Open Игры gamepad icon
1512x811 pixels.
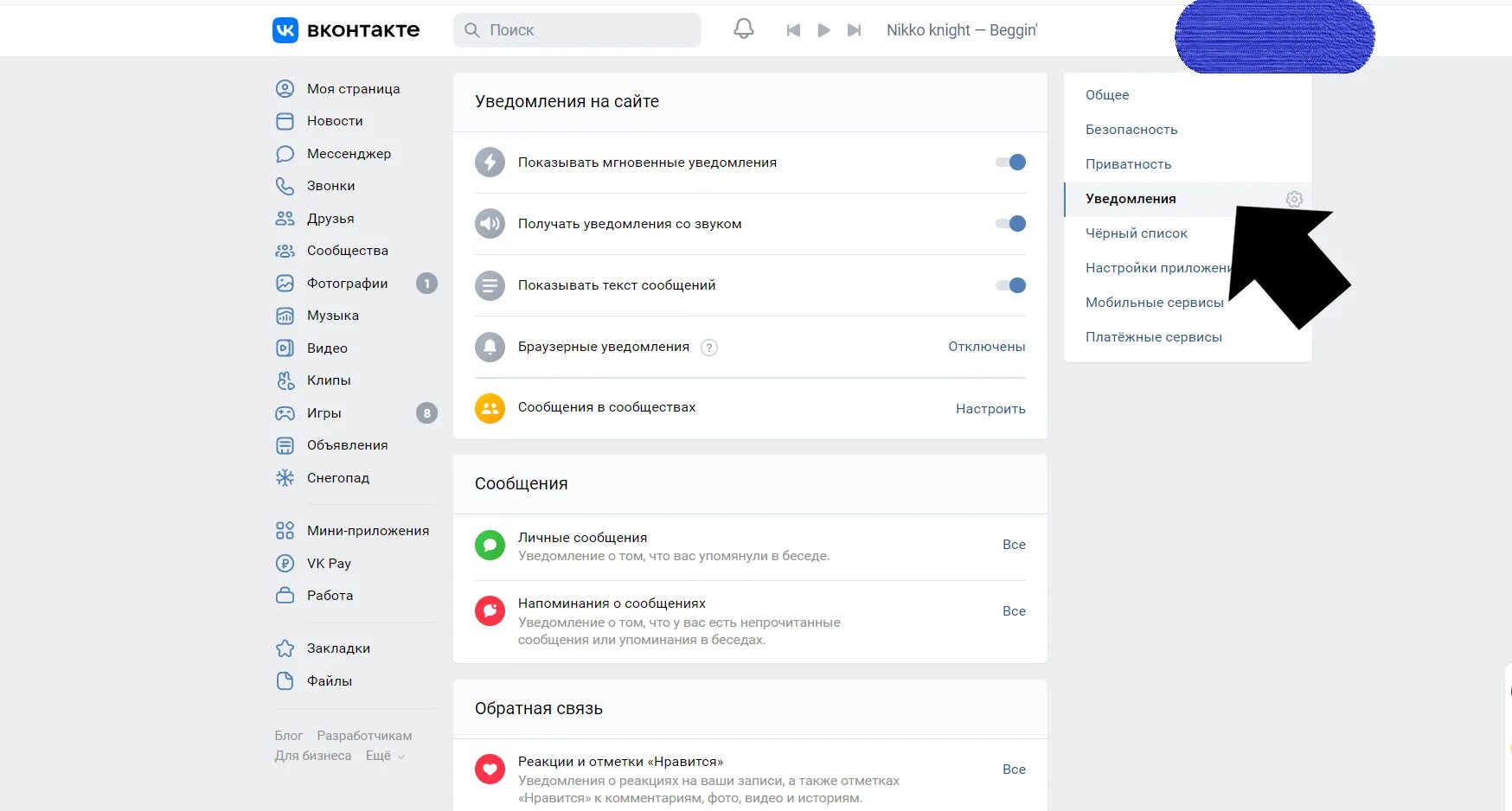point(285,413)
